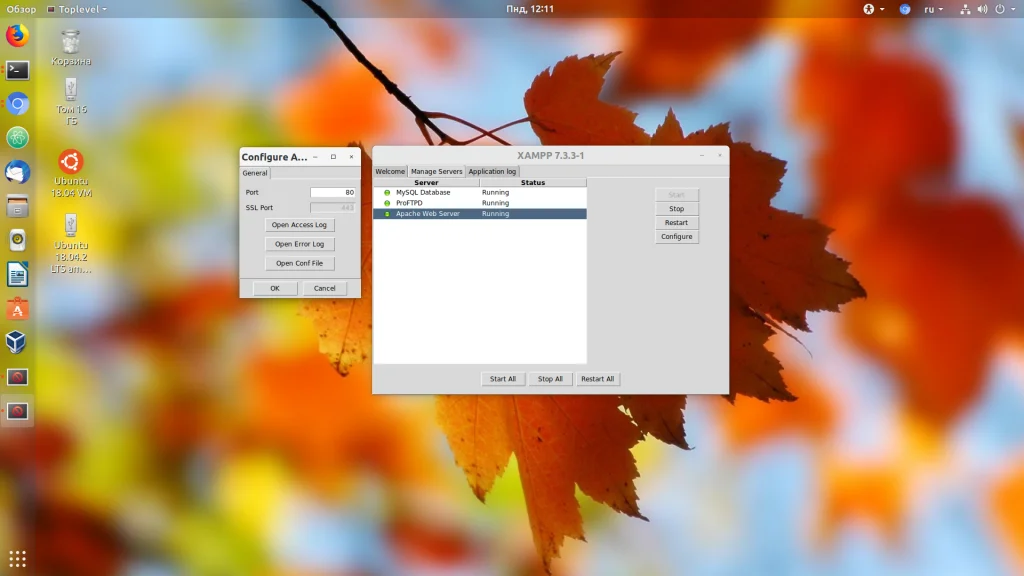The width and height of the screenshot is (1024, 576).
Task: Open the accessibility menu in top bar
Action: click(869, 9)
